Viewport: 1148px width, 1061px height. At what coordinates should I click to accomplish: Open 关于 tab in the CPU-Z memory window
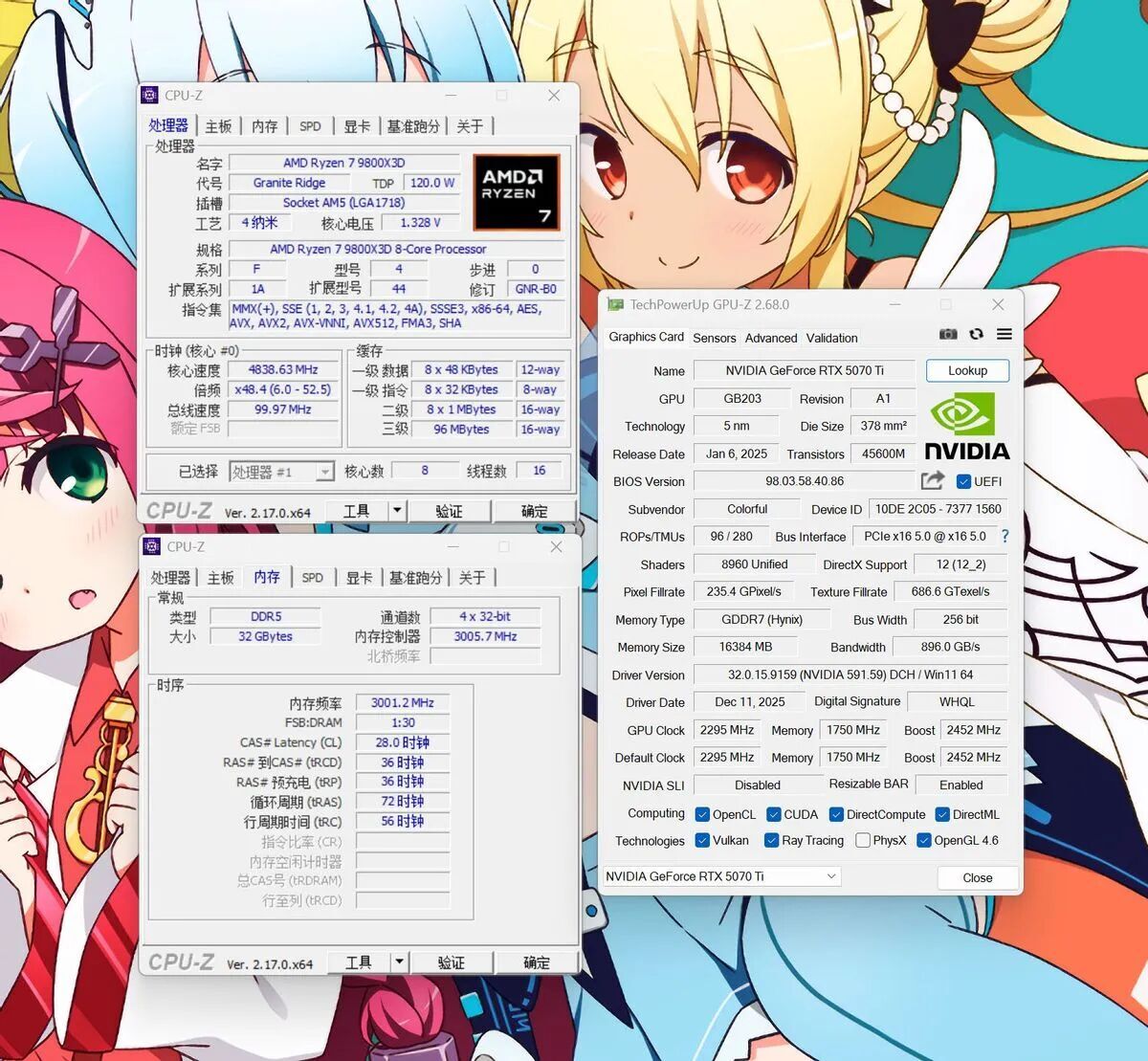472,578
